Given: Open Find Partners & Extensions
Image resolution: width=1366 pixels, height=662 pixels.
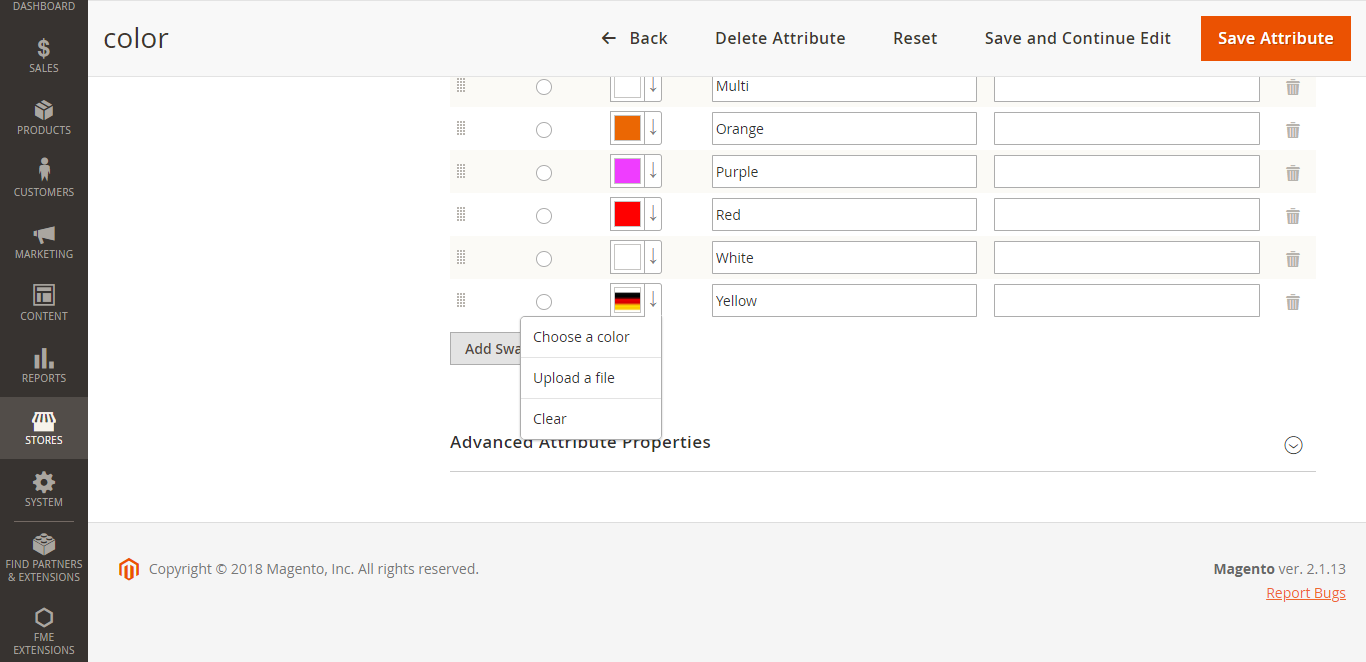Looking at the screenshot, I should [x=44, y=558].
